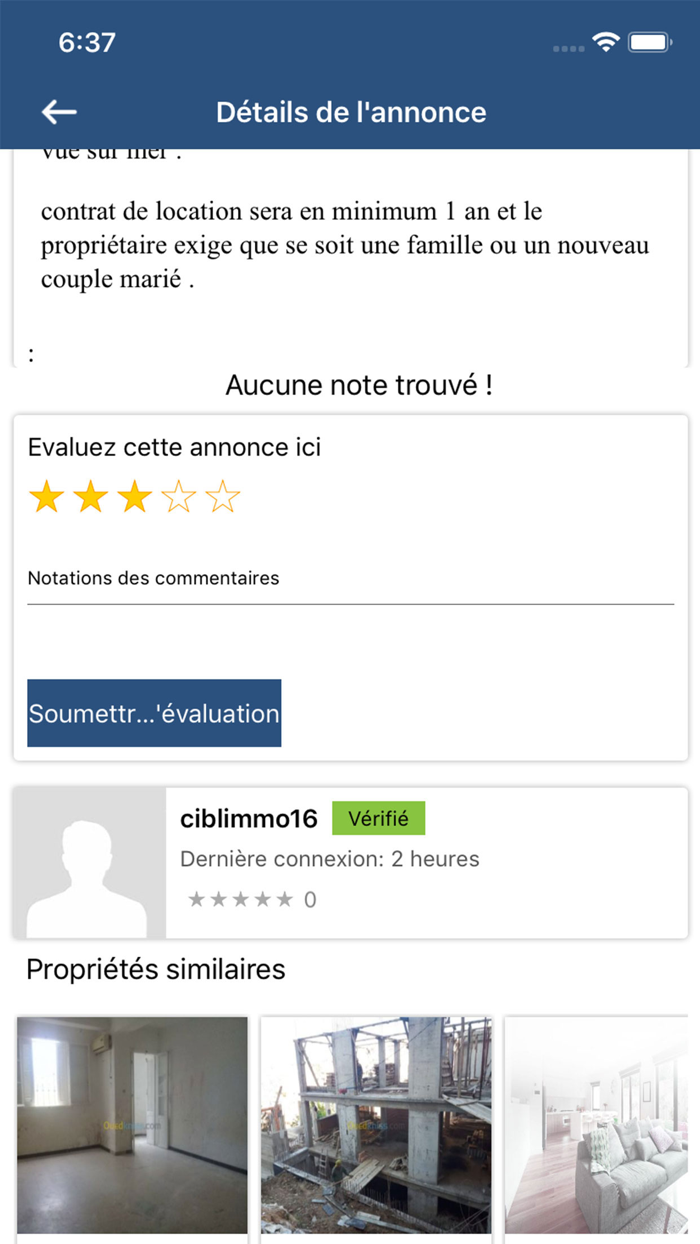The height and width of the screenshot is (1244, 700).
Task: Select the second rating star
Action: click(90, 497)
